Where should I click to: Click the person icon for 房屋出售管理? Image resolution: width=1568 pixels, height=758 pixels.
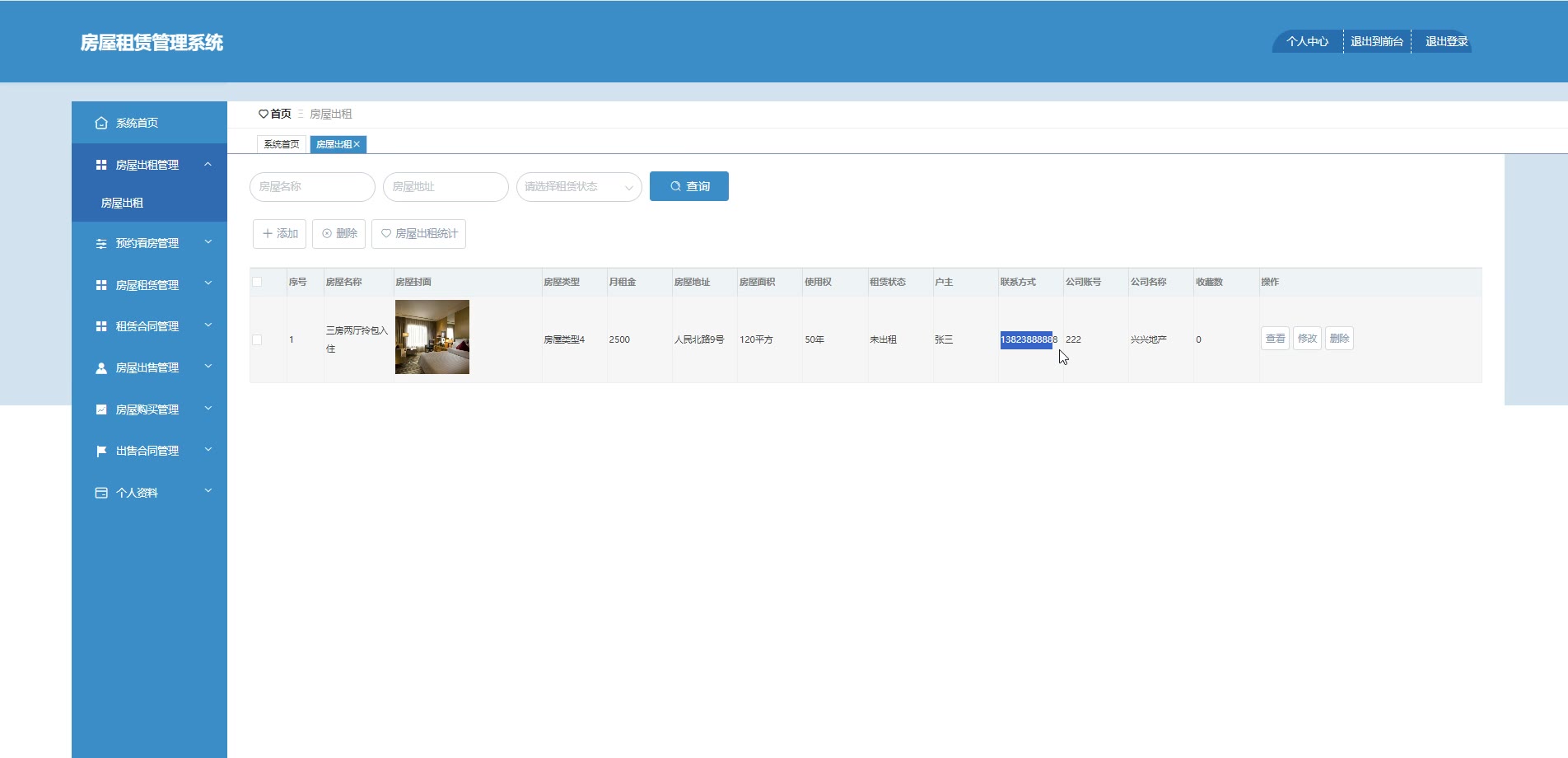coord(101,368)
